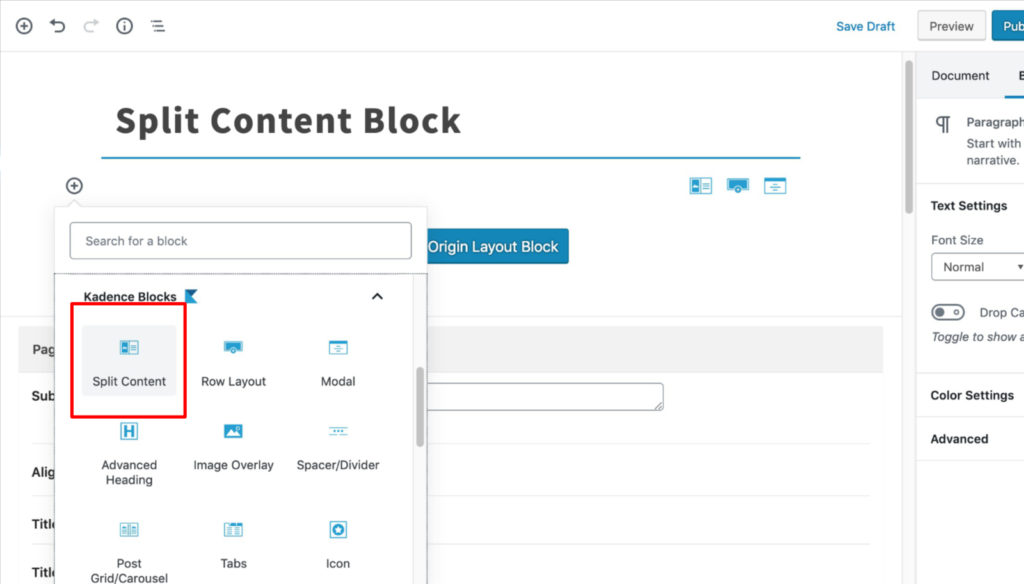
Task: Expand the Advanced settings panel
Action: point(959,439)
